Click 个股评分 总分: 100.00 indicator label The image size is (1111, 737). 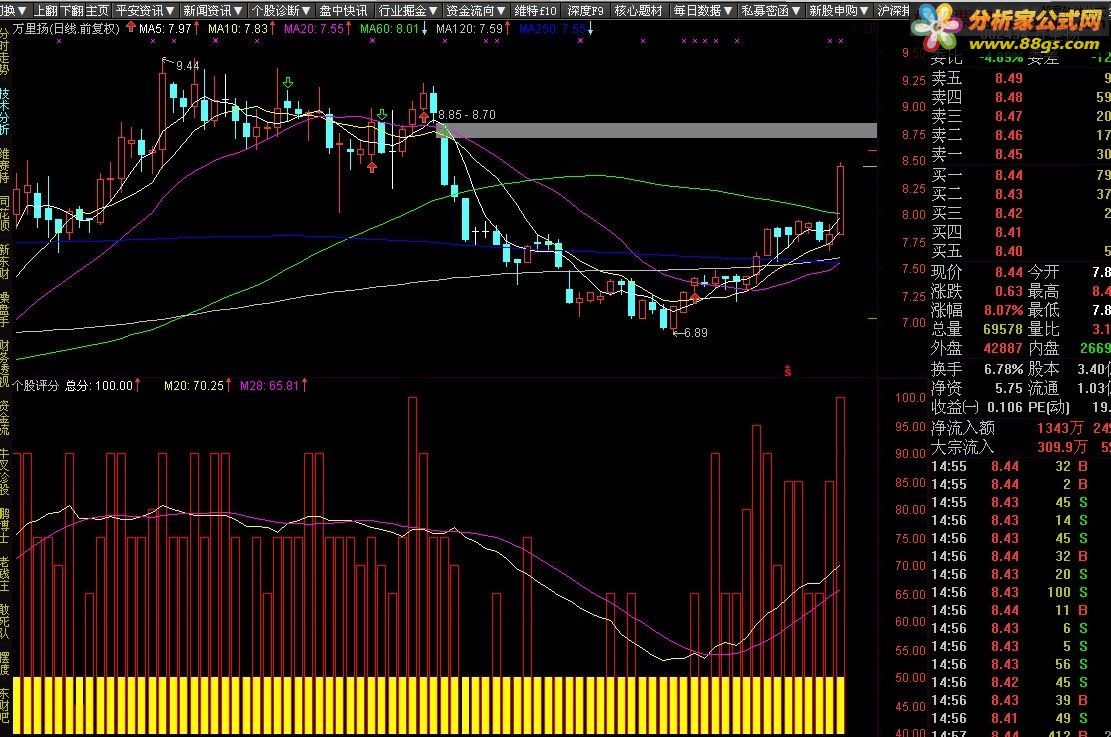coord(73,386)
